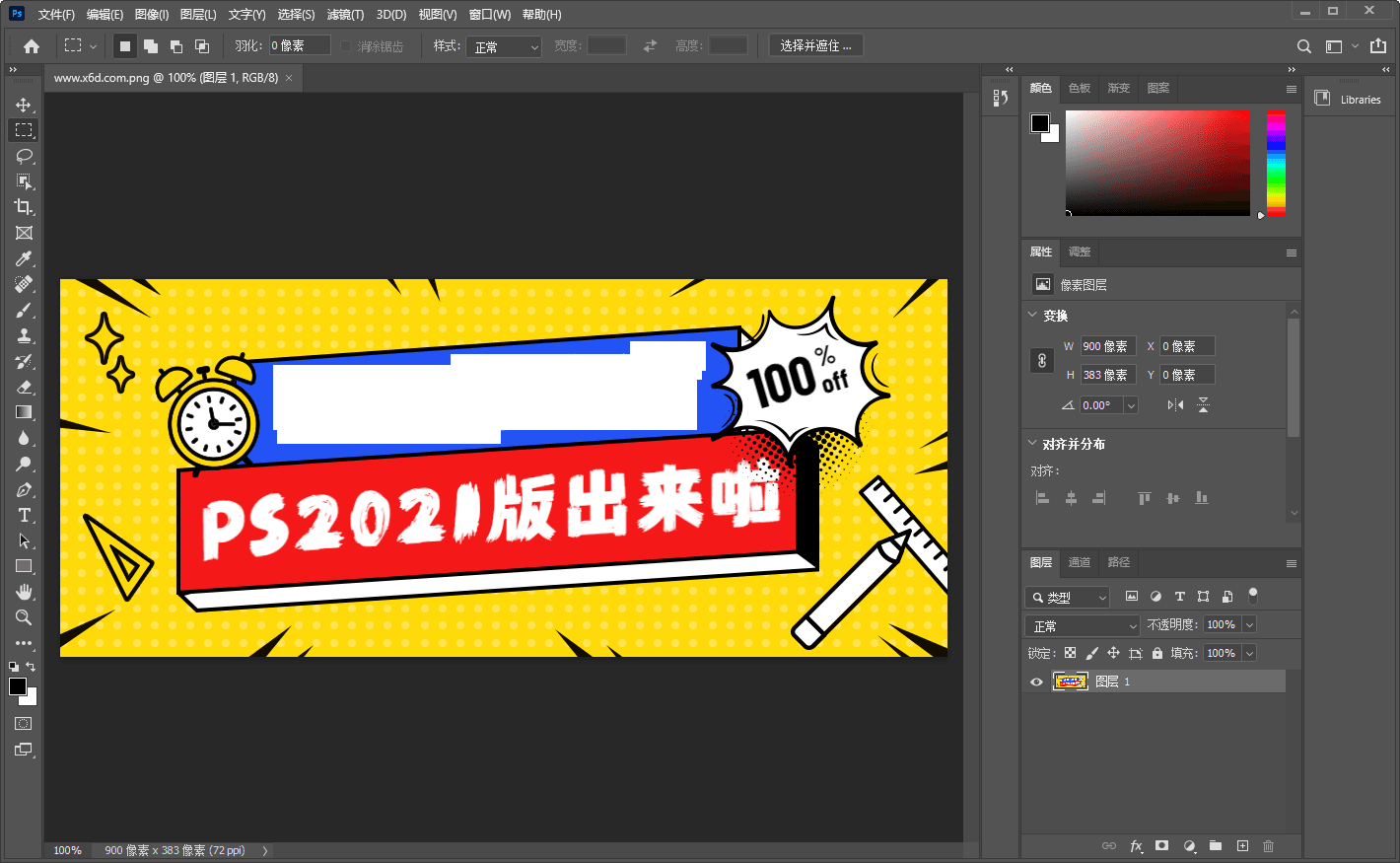This screenshot has height=863, width=1400.
Task: Select the Lasso tool
Action: click(24, 156)
